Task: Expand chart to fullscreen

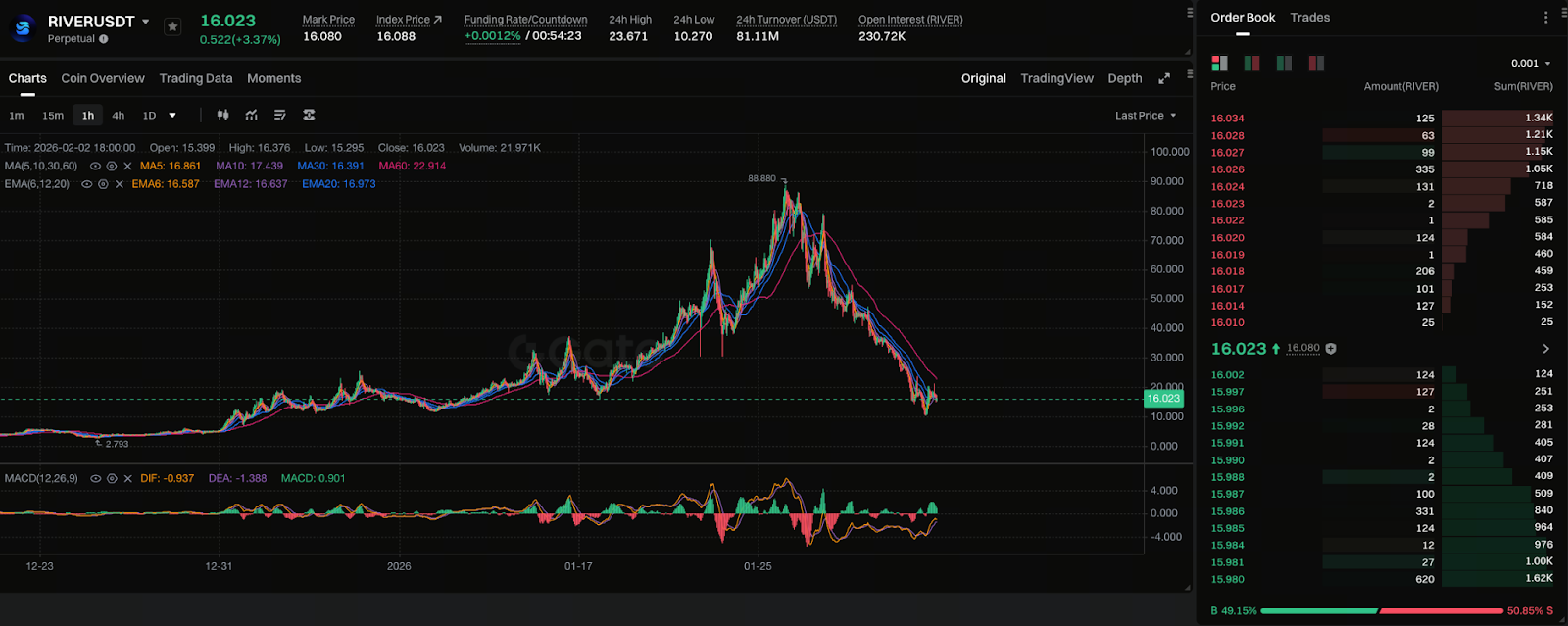Action: coord(1164,79)
